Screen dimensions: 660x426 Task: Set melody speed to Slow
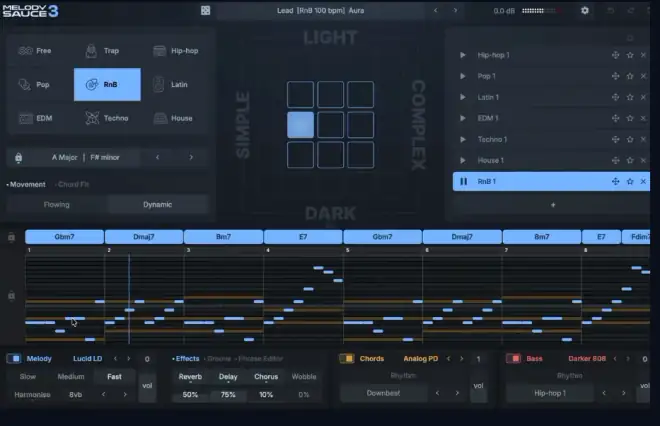tap(28, 377)
